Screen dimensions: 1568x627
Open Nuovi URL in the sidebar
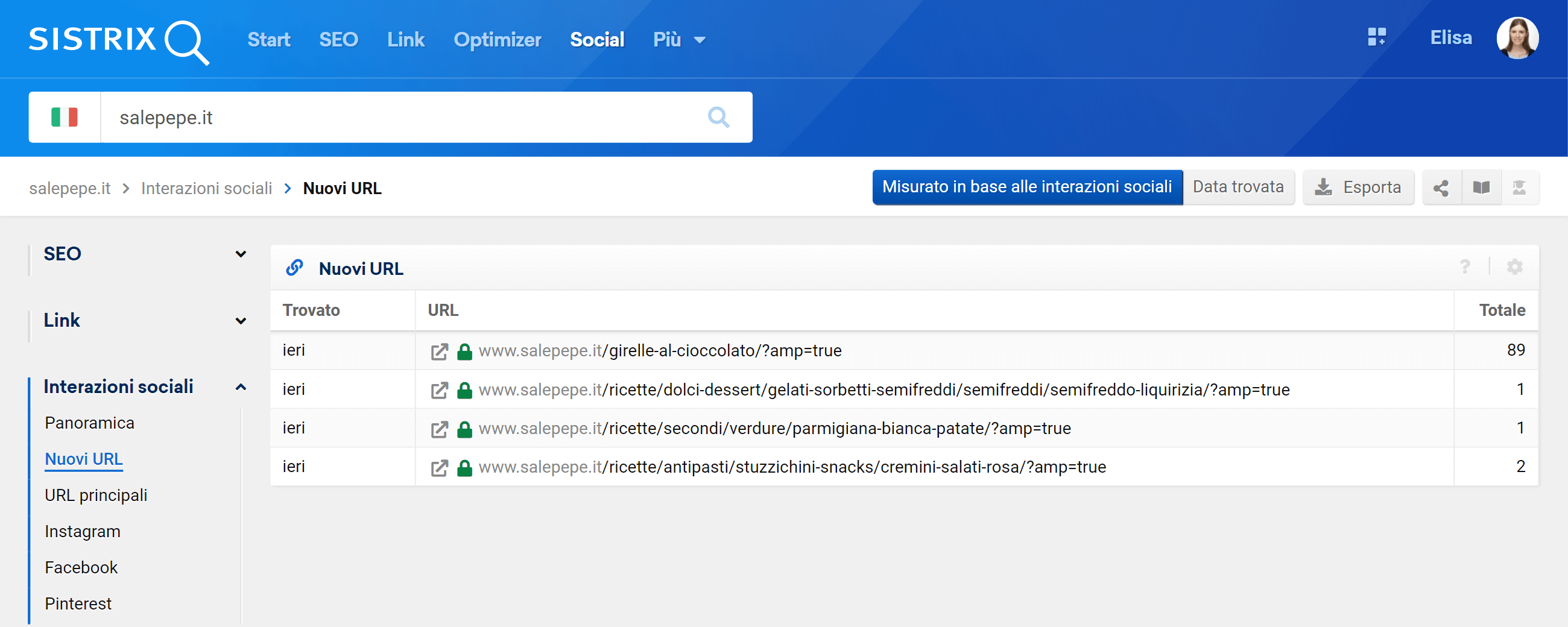83,459
